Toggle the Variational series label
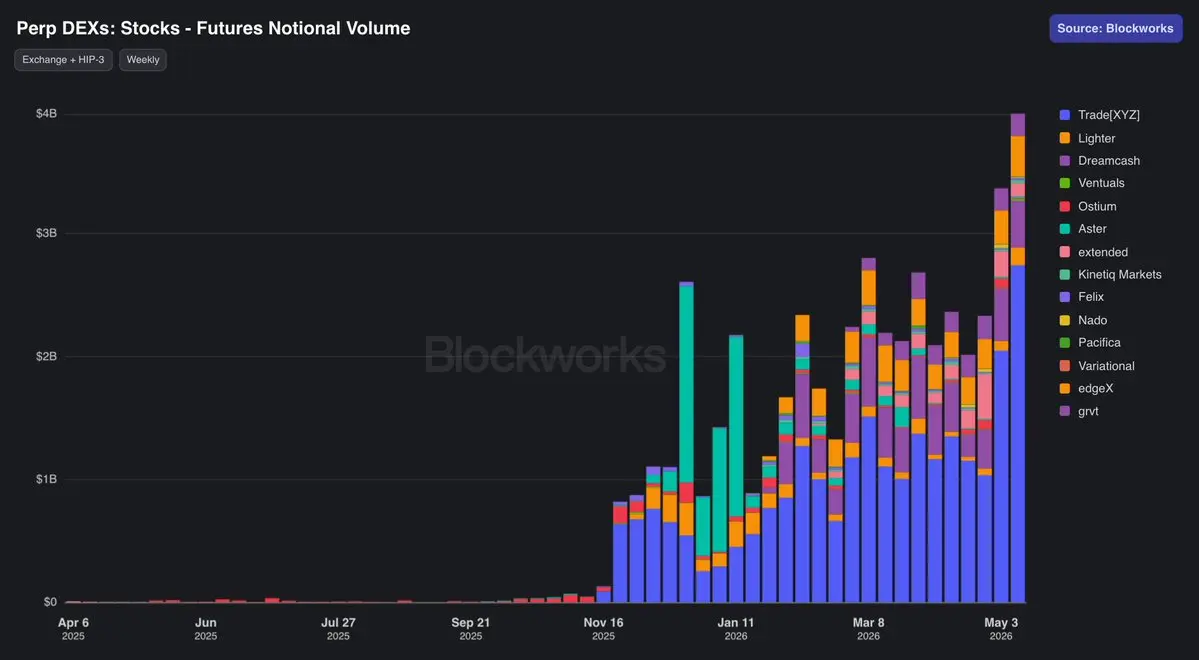The height and width of the screenshot is (660, 1199). point(1106,366)
